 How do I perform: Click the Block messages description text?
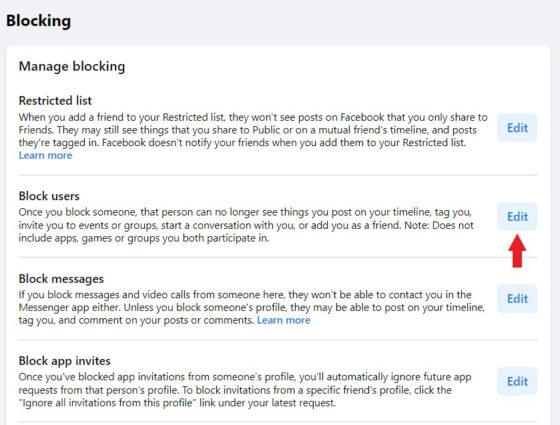(252, 307)
